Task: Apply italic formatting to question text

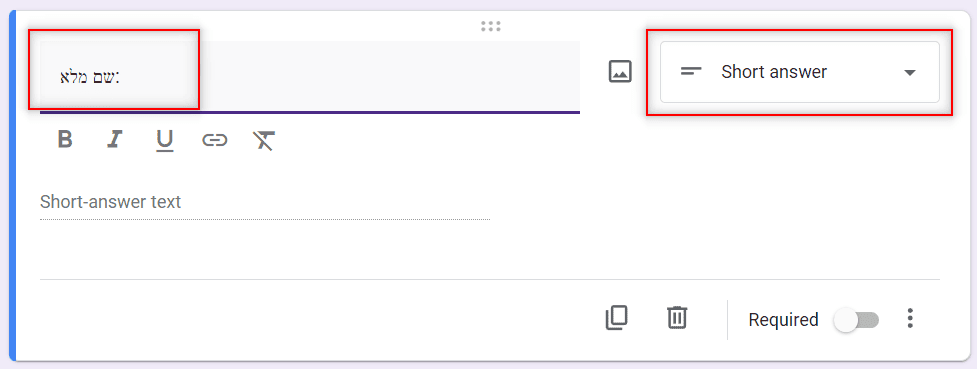Action: (x=113, y=140)
